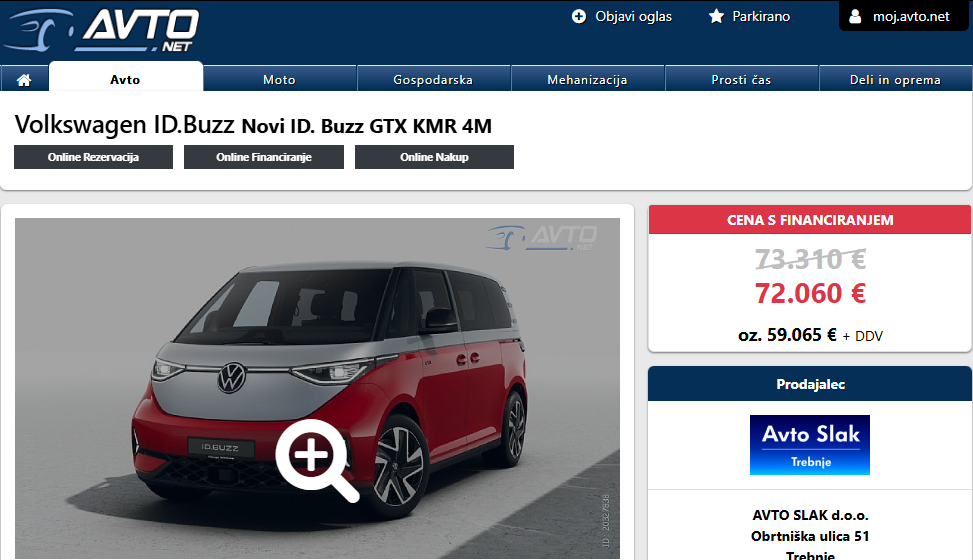Click the Online Rezervacija button
The image size is (973, 560).
pyautogui.click(x=93, y=157)
